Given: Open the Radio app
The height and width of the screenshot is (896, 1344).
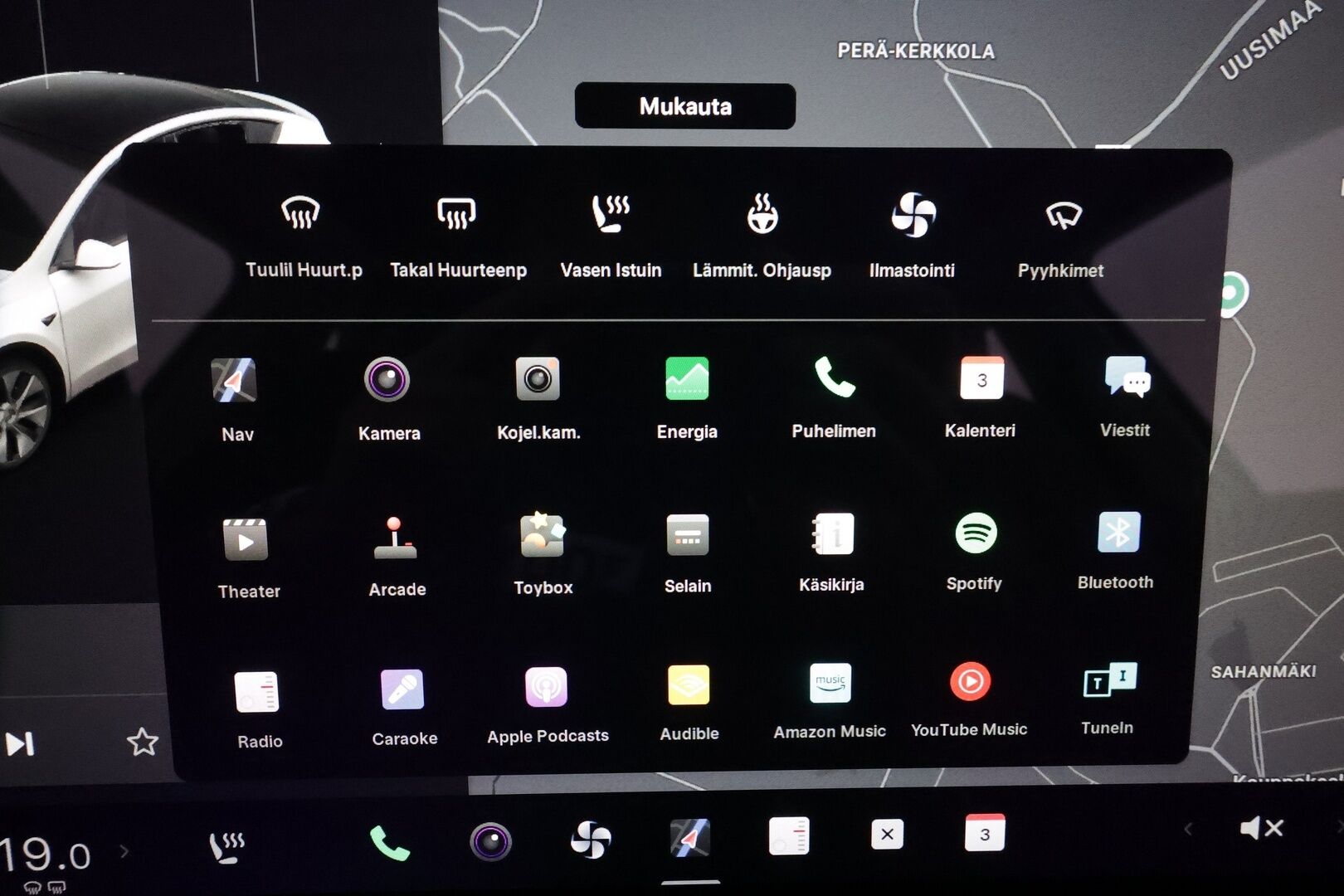Looking at the screenshot, I should pyautogui.click(x=256, y=693).
